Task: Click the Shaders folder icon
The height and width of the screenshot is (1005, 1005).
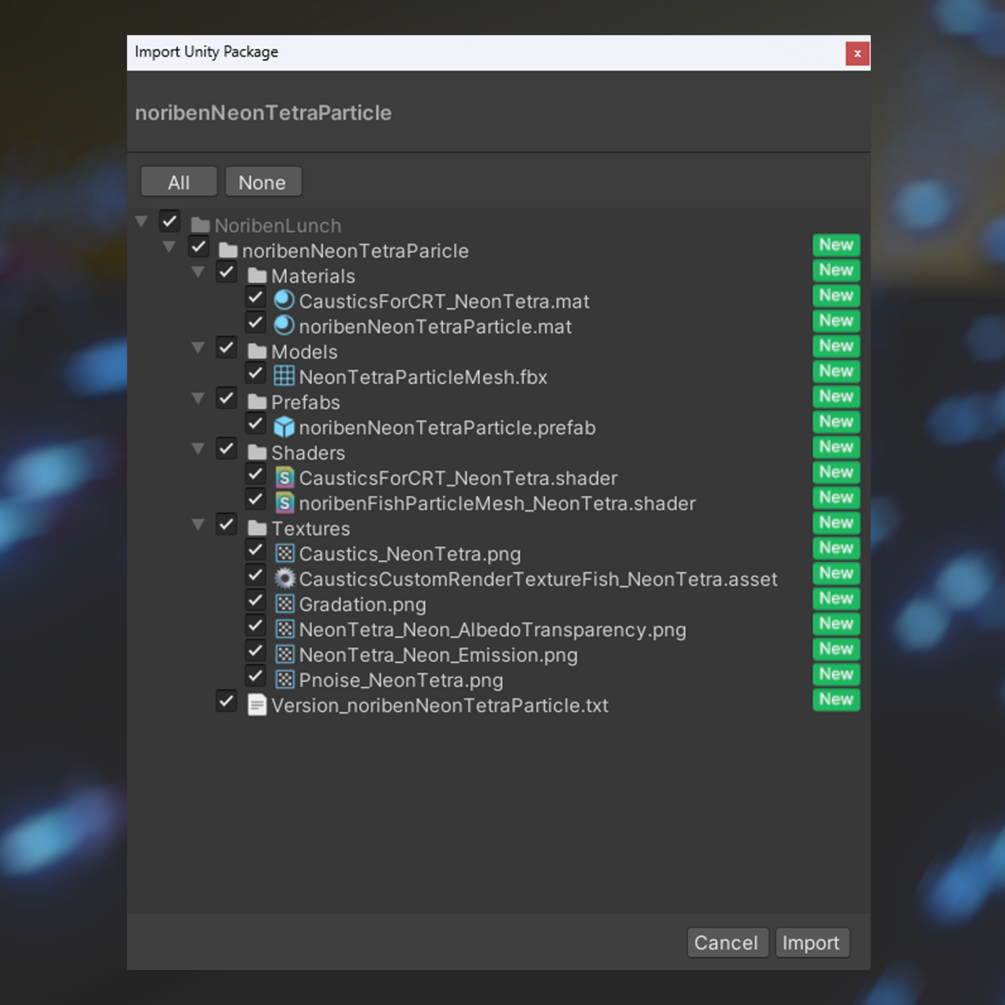Action: (257, 453)
